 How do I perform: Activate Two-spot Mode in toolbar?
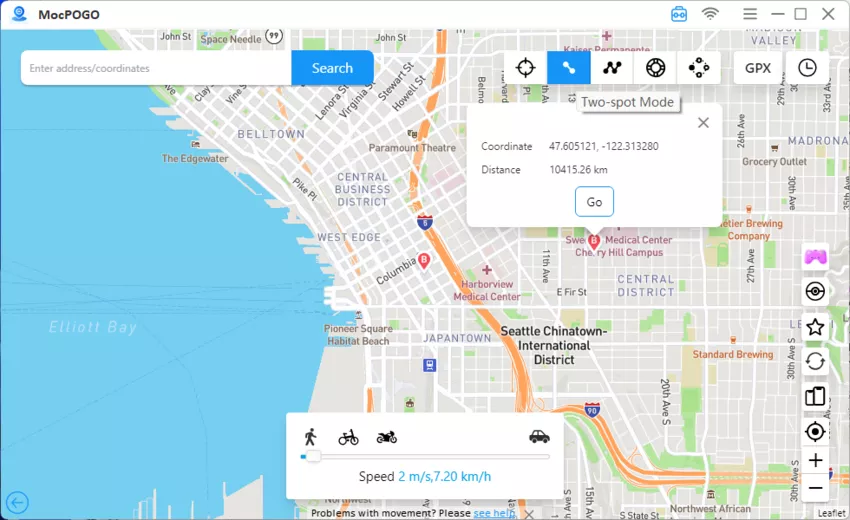click(x=568, y=68)
